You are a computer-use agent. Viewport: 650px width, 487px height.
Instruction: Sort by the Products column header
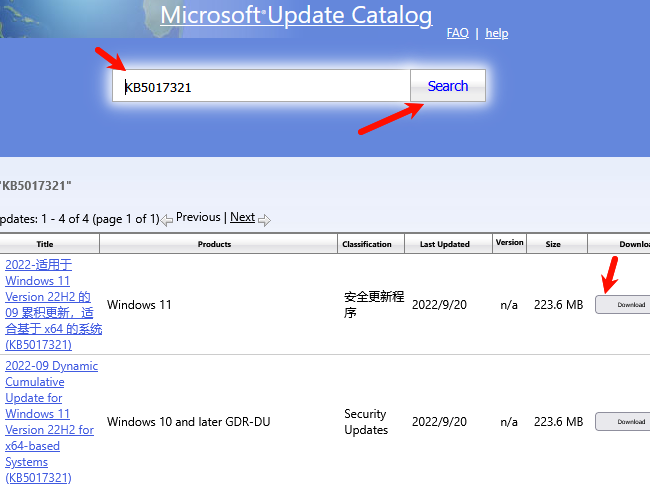click(x=214, y=244)
